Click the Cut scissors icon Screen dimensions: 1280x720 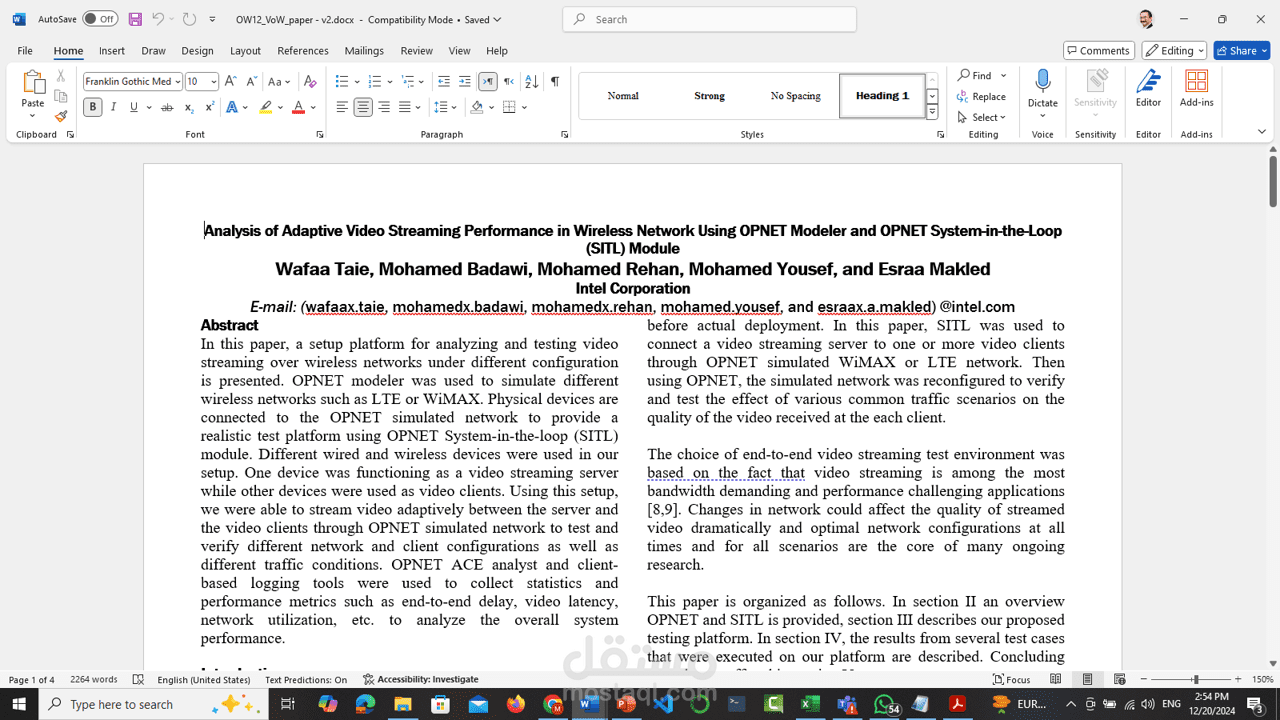pos(60,76)
